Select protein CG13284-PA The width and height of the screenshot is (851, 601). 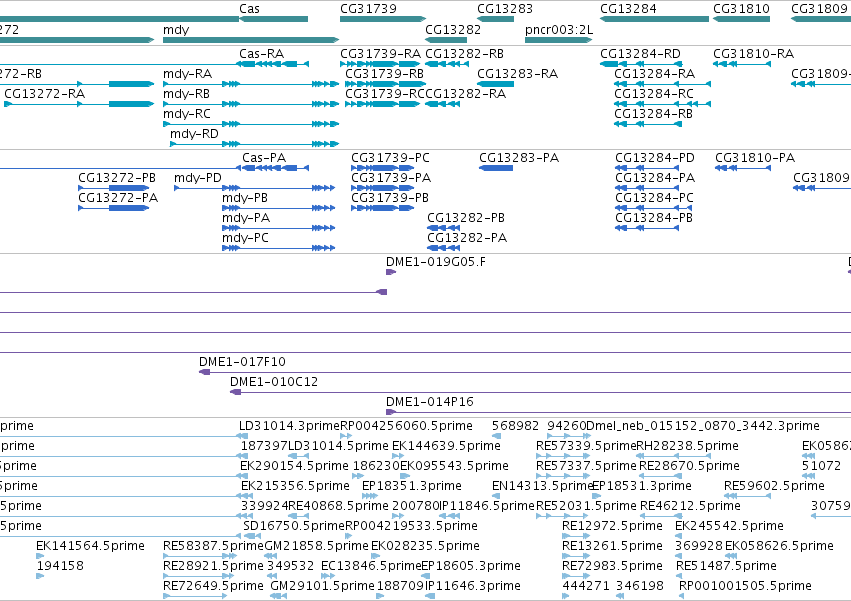655,178
